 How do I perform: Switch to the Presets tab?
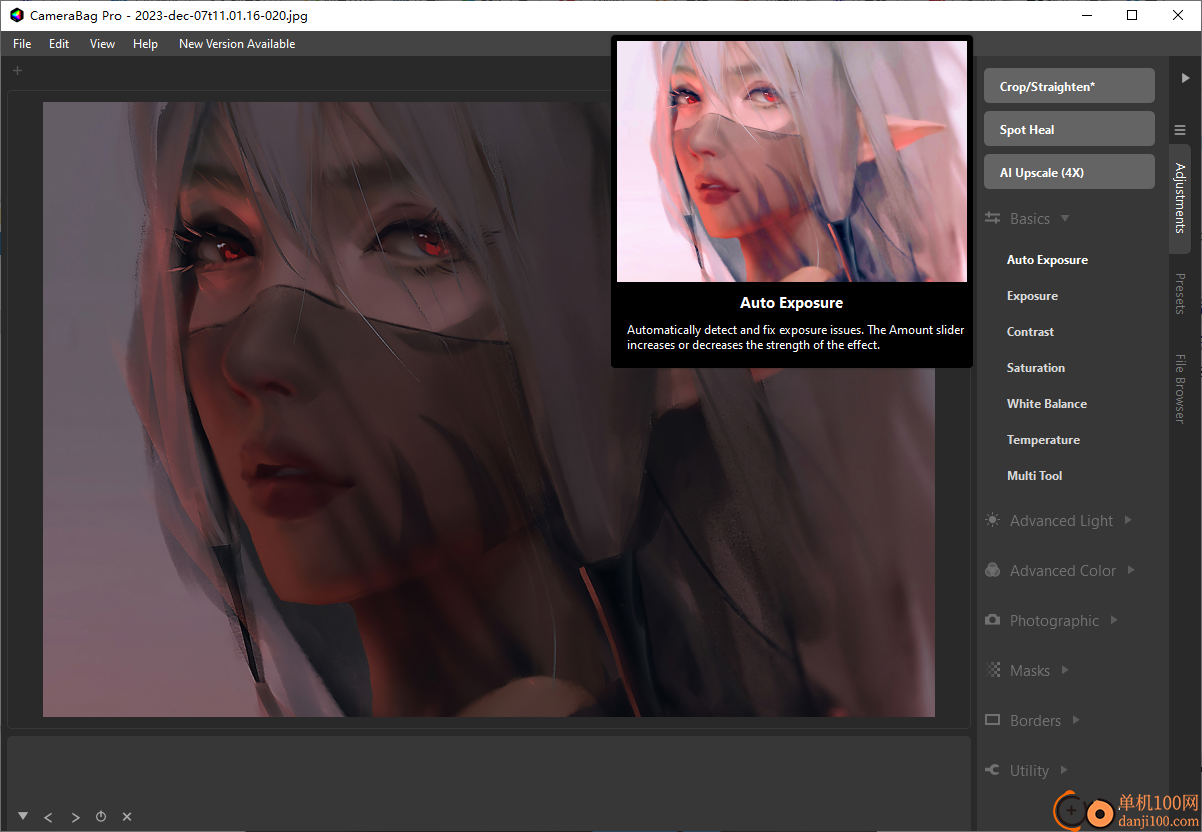point(1180,294)
